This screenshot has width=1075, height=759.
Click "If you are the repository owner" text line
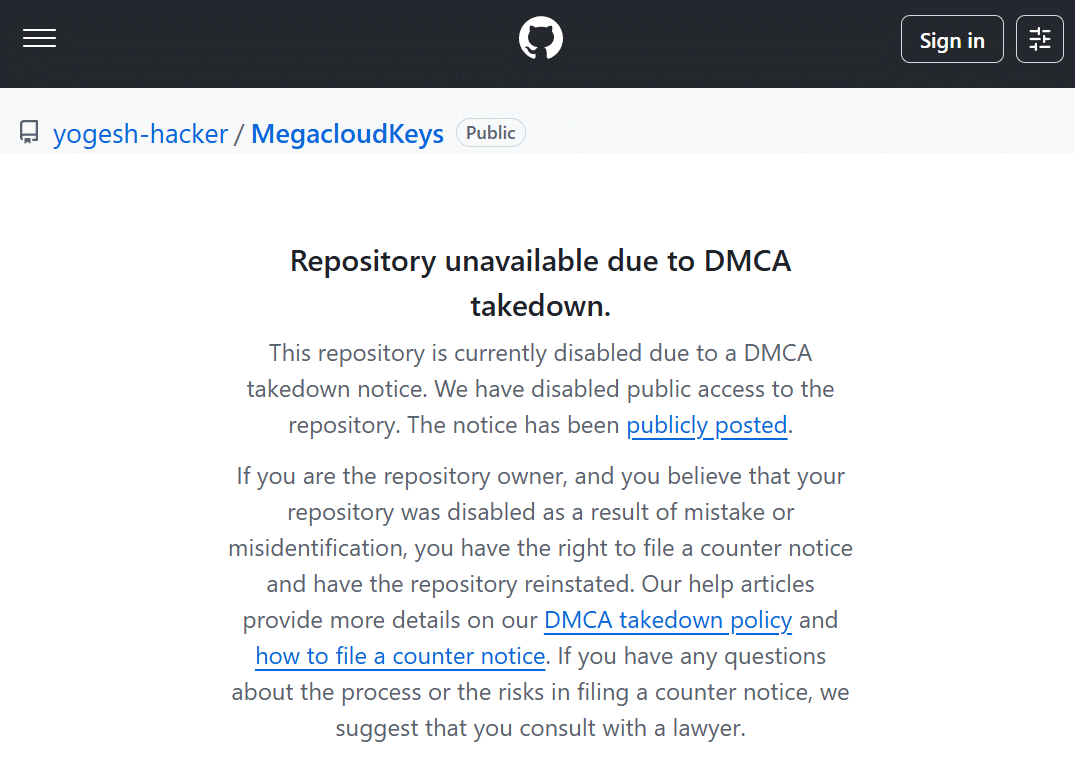(540, 476)
